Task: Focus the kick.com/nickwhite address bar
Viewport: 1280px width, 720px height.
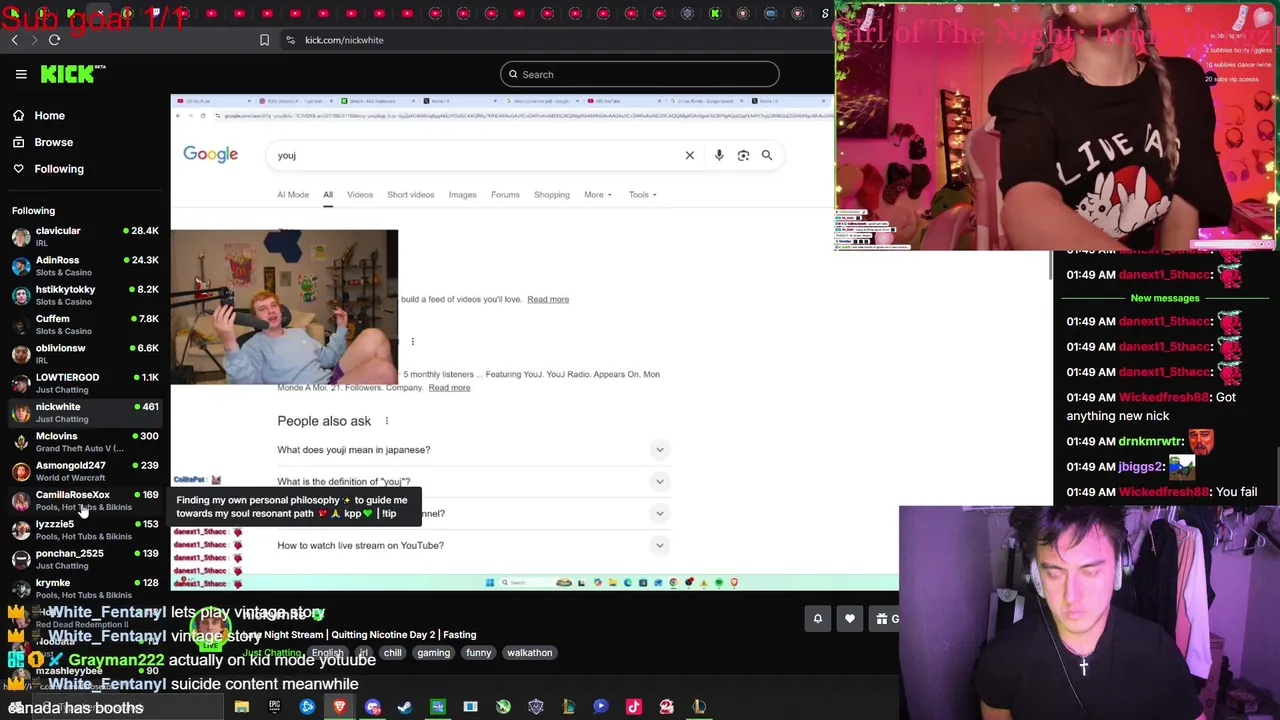Action: point(344,40)
